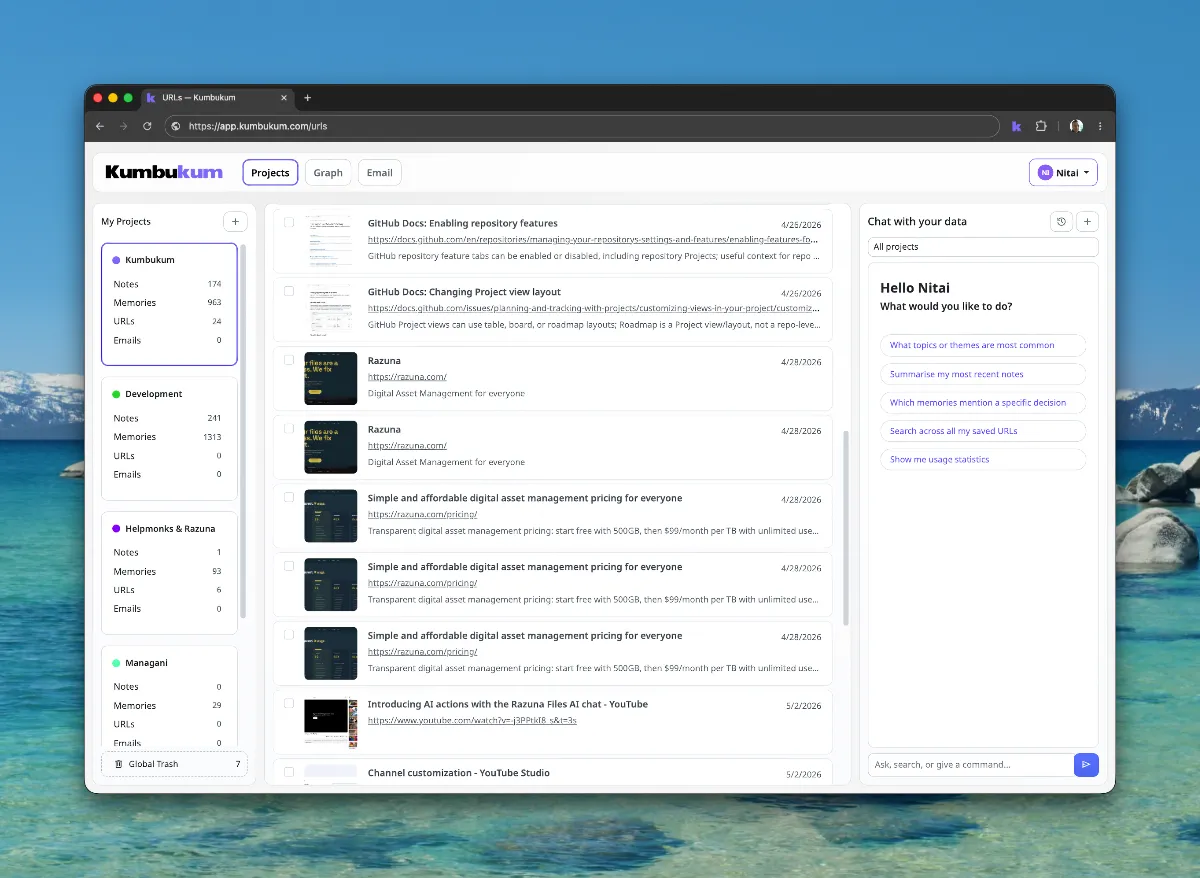The width and height of the screenshot is (1200, 878).
Task: Click the purple dot next to Kumbukum project
Action: point(116,260)
